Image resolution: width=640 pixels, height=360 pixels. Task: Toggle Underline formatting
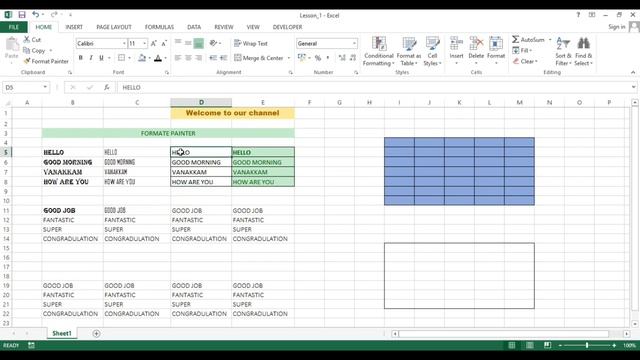101,58
